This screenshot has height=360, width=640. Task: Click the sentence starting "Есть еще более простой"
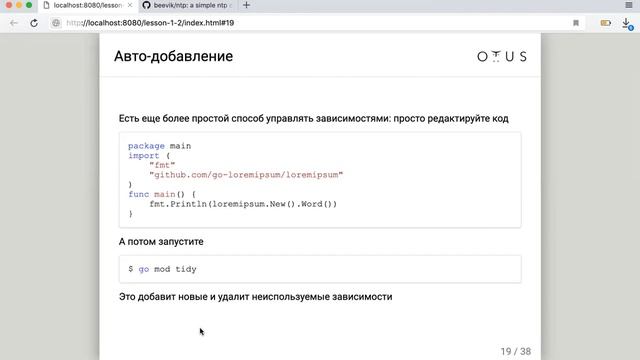pos(313,118)
